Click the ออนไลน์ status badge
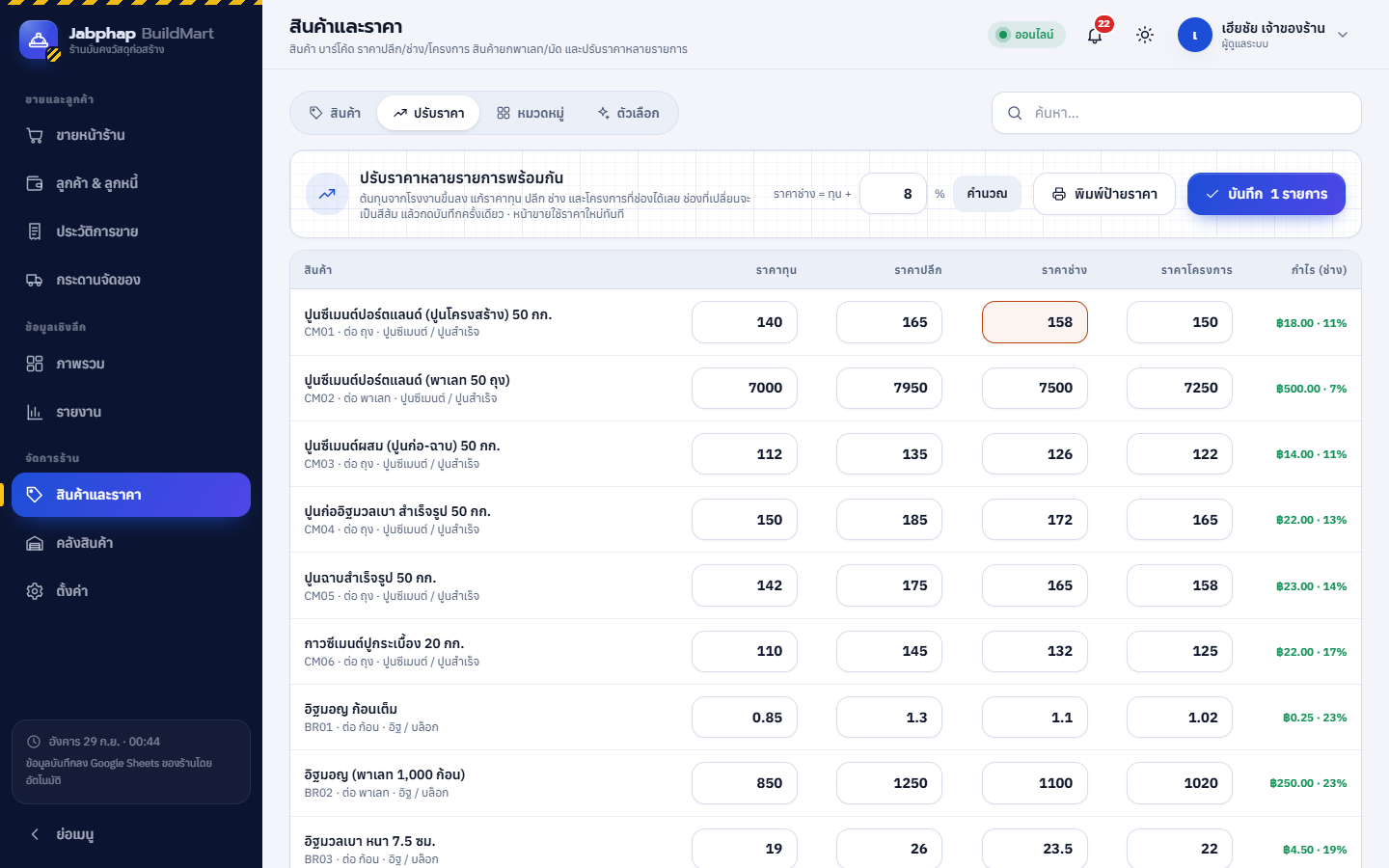The image size is (1389, 868). 1025,35
